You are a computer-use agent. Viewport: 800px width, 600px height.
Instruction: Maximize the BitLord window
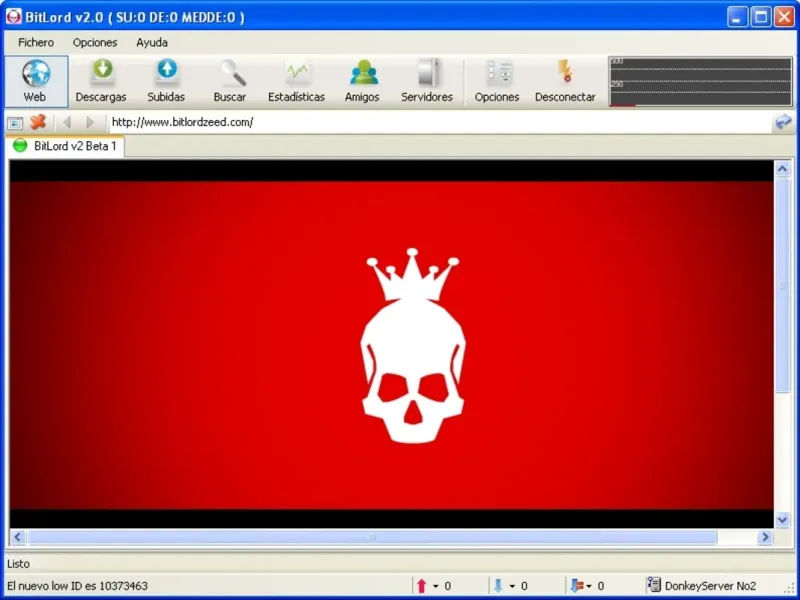pyautogui.click(x=760, y=17)
